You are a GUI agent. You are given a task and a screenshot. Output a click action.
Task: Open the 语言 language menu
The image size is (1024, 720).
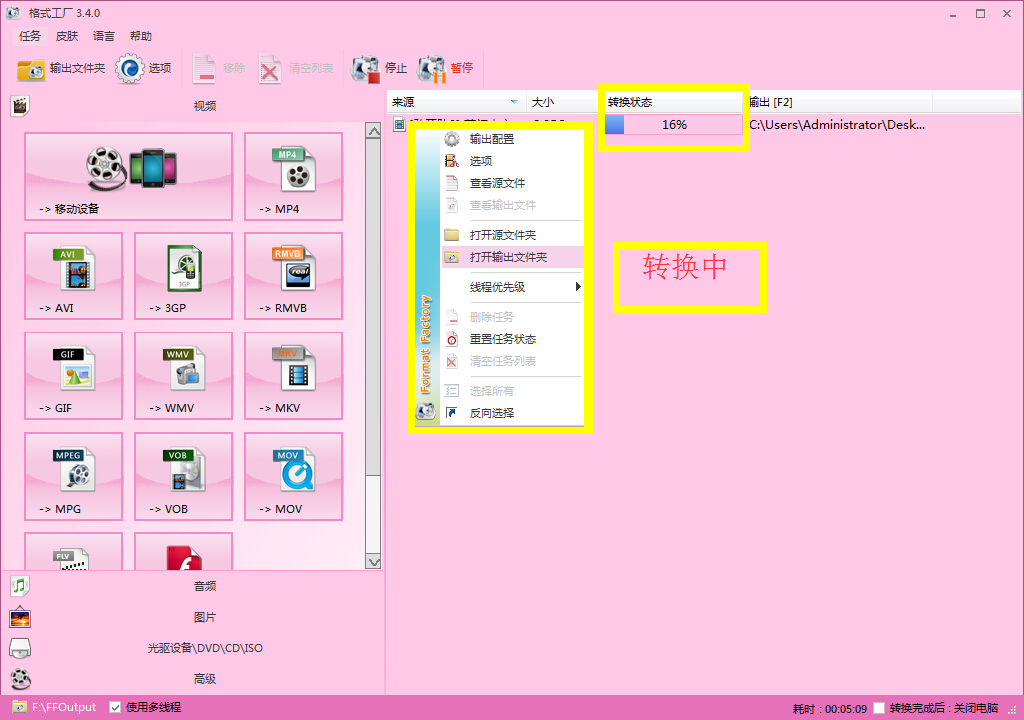click(104, 36)
